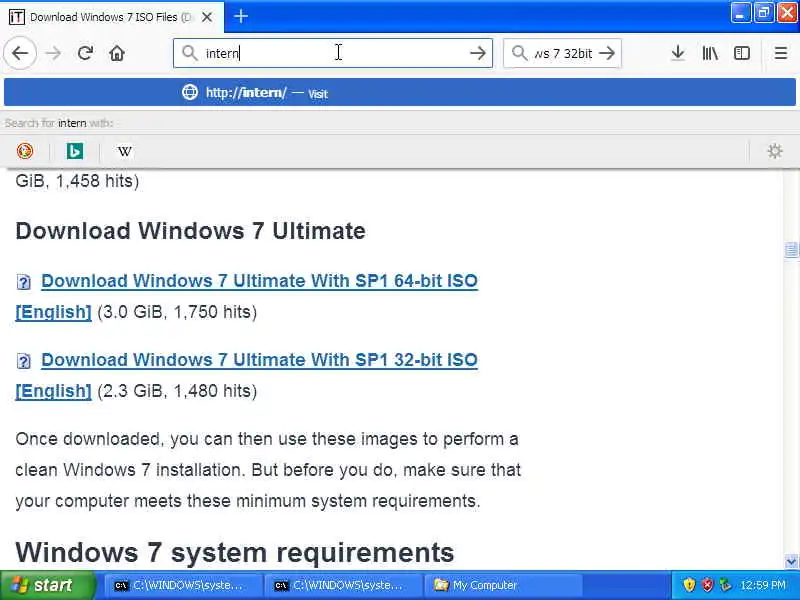800x600 pixels.
Task: Click the (3.0 GiB, 1,750 hits) text
Action: [x=177, y=312]
